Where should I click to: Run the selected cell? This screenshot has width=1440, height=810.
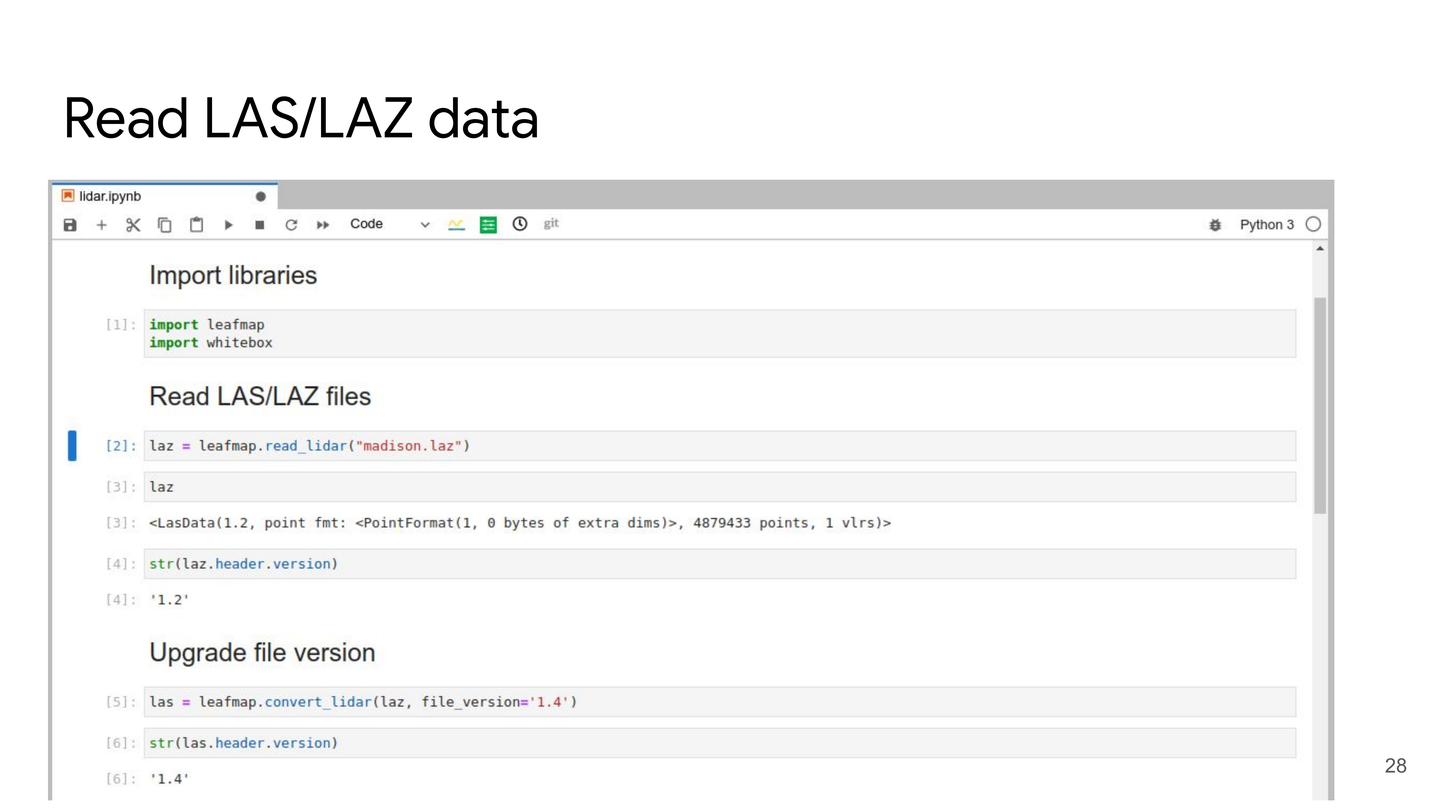pos(229,225)
